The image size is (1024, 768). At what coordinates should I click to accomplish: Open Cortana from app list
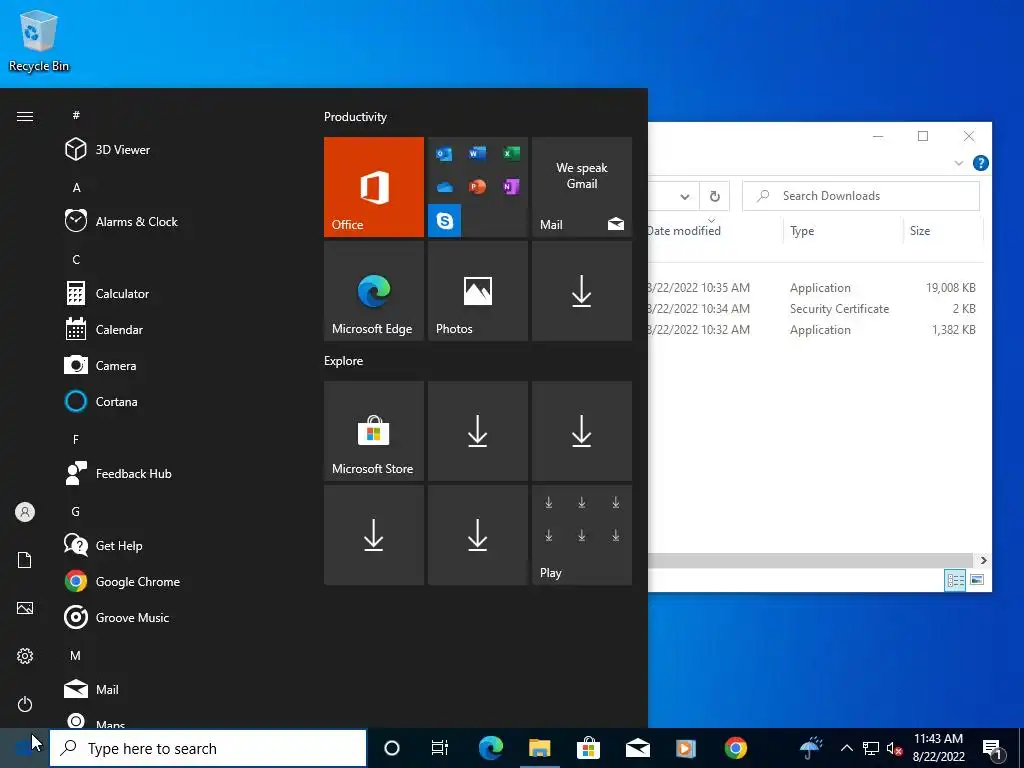[101, 402]
